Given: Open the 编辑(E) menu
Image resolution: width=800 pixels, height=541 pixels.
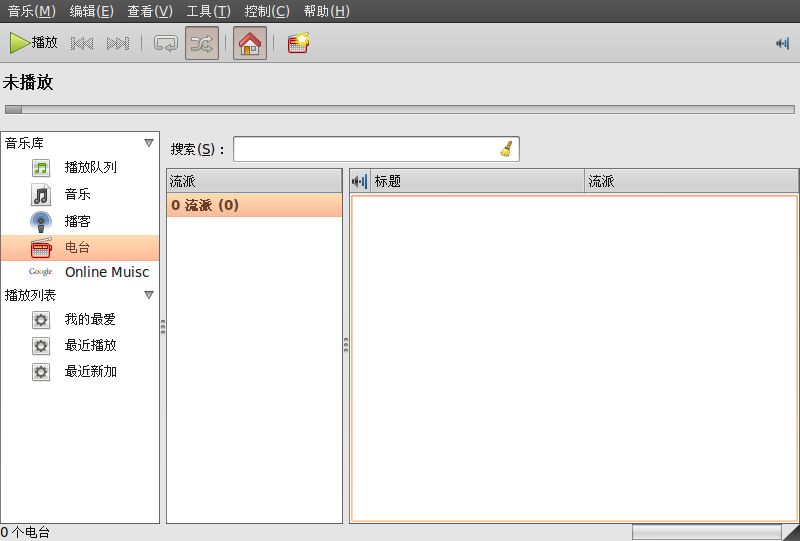Looking at the screenshot, I should pos(91,11).
